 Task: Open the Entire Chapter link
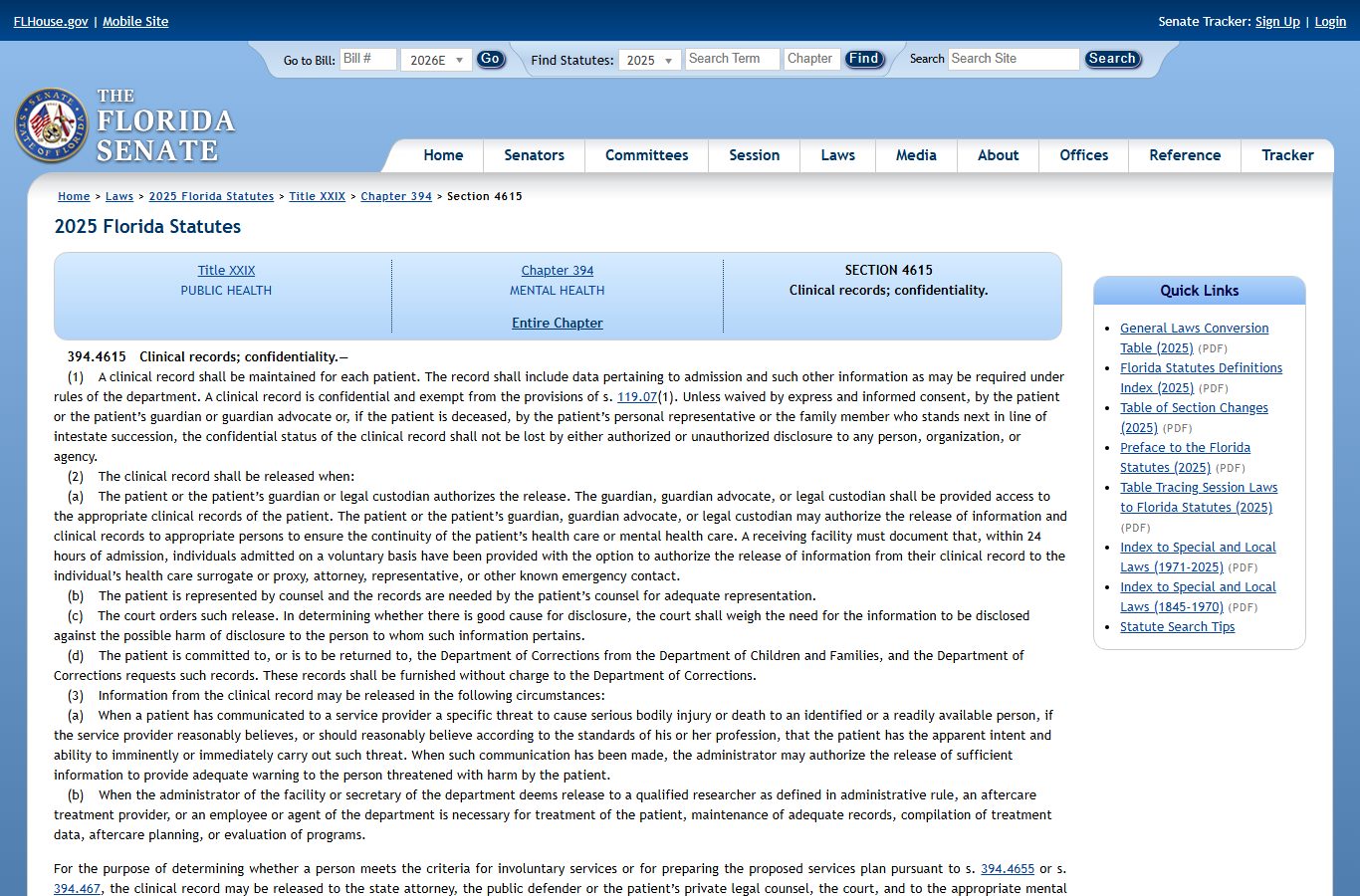coord(558,323)
